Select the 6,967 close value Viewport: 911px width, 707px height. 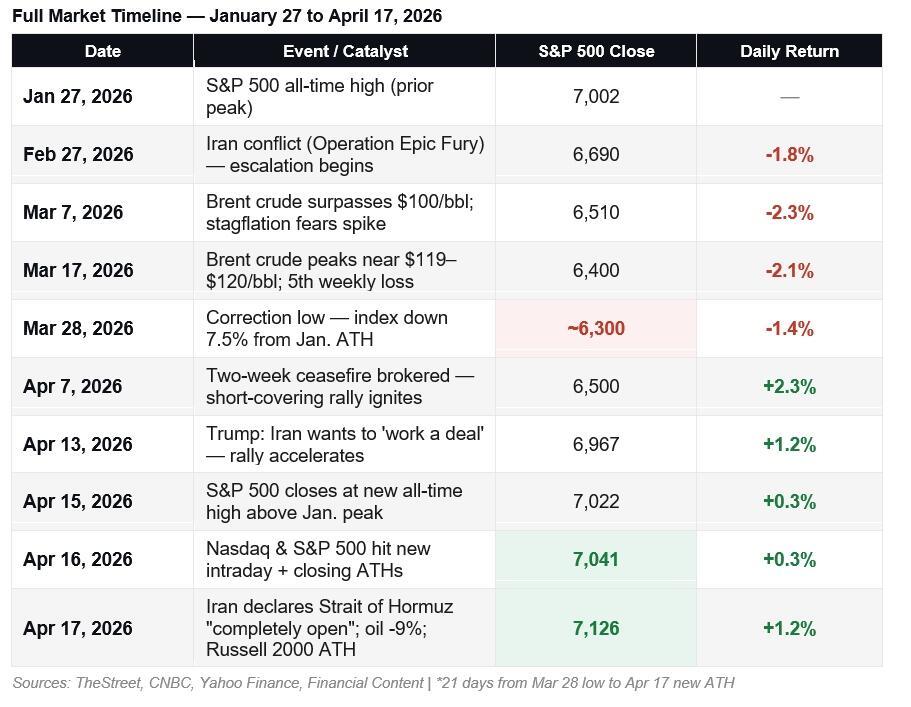click(596, 444)
